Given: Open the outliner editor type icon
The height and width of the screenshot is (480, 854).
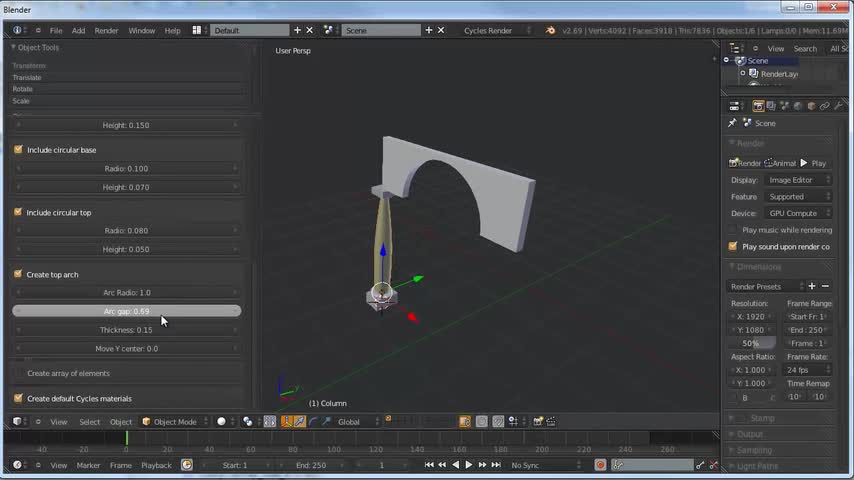Looking at the screenshot, I should pos(734,48).
